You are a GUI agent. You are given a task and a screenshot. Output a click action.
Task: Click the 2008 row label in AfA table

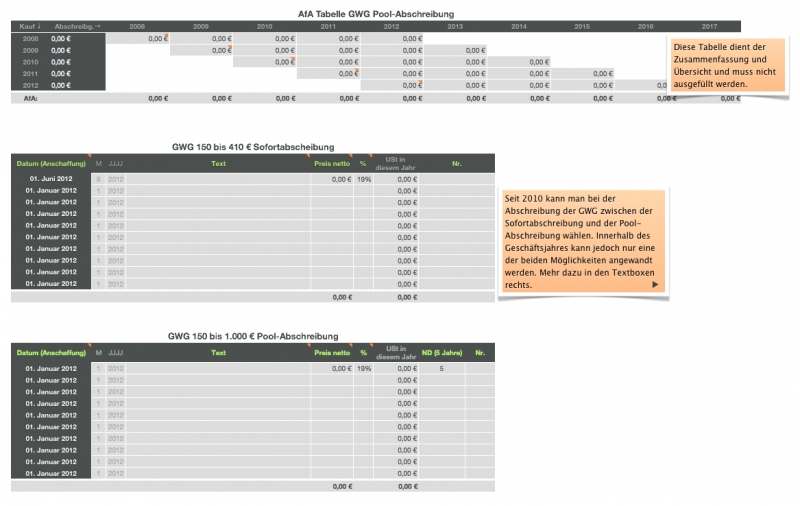tap(30, 38)
